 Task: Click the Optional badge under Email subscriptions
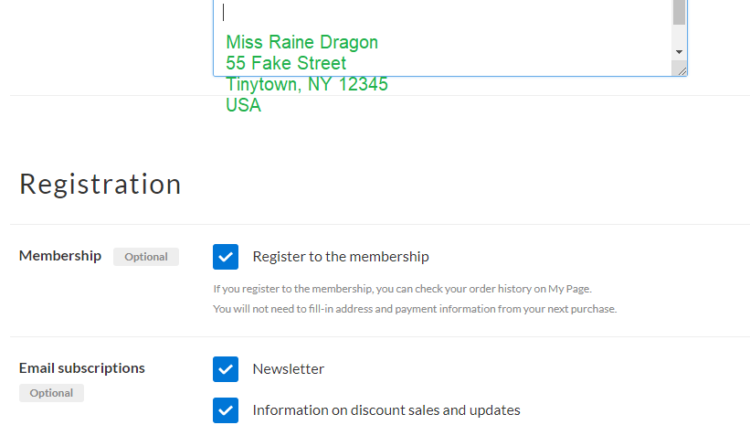51,393
